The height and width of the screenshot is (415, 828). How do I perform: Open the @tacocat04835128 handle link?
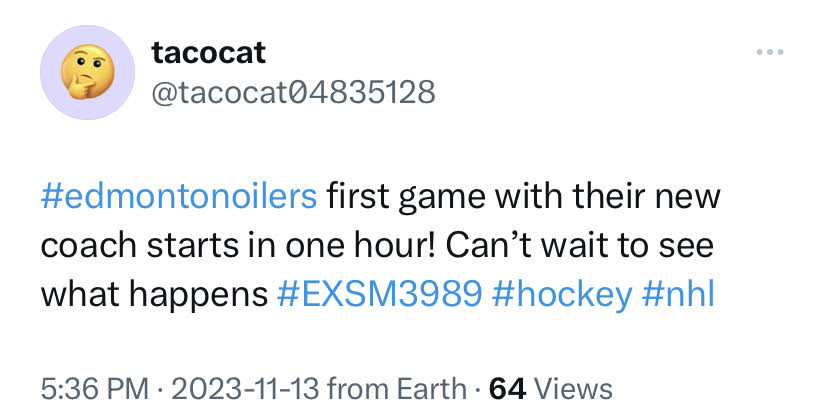pos(293,93)
